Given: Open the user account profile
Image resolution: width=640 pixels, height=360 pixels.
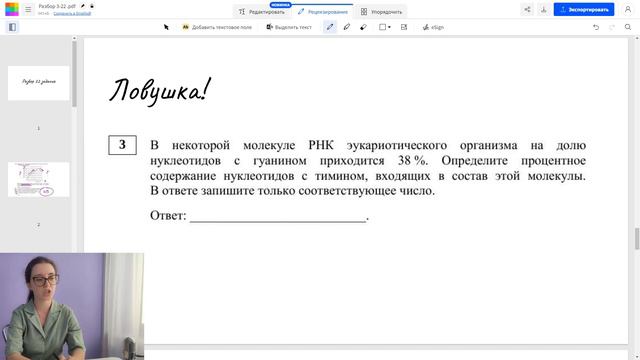Looking at the screenshot, I should [x=628, y=9].
